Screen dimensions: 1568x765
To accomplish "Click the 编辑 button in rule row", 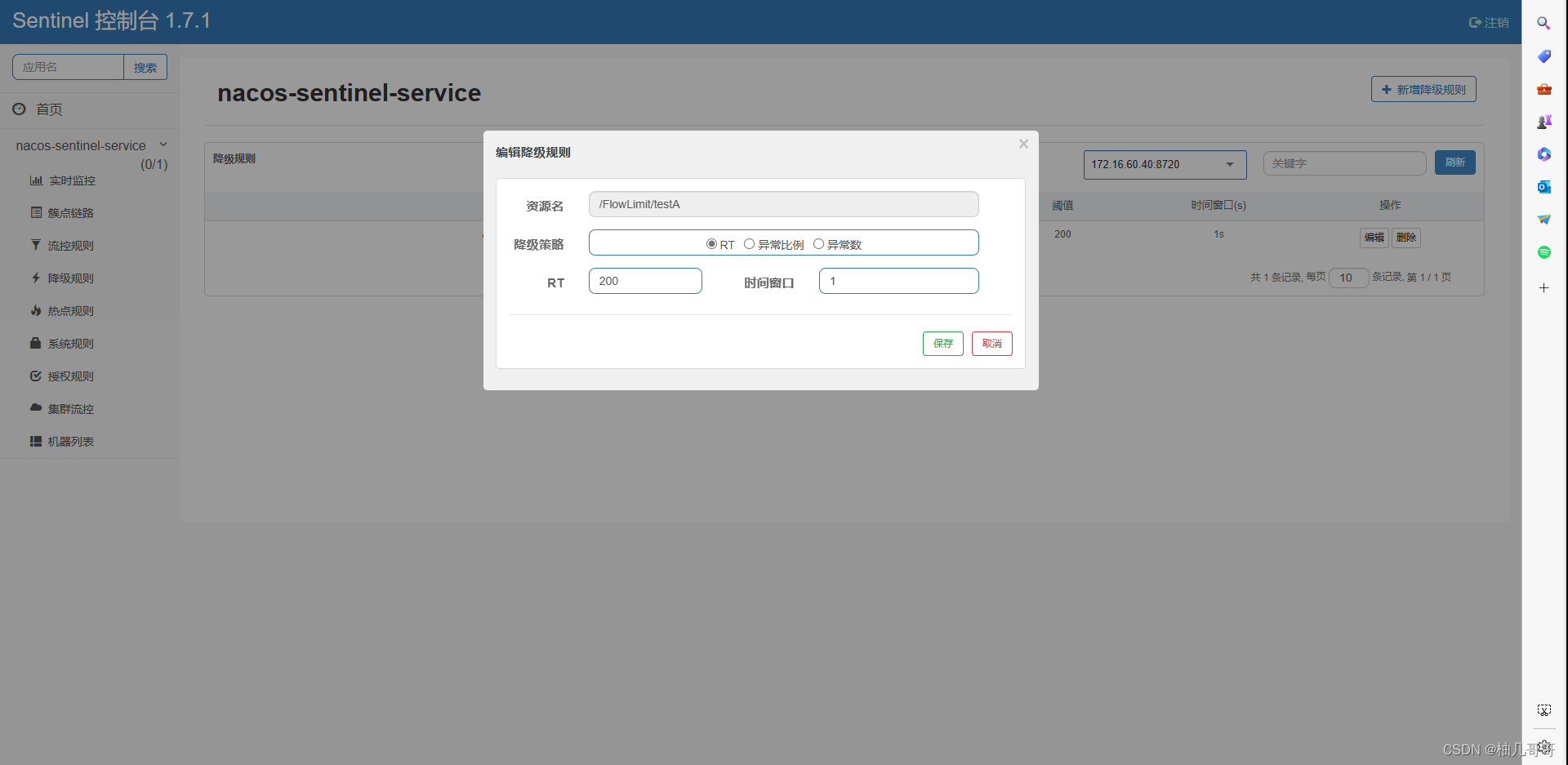I will pyautogui.click(x=1374, y=238).
